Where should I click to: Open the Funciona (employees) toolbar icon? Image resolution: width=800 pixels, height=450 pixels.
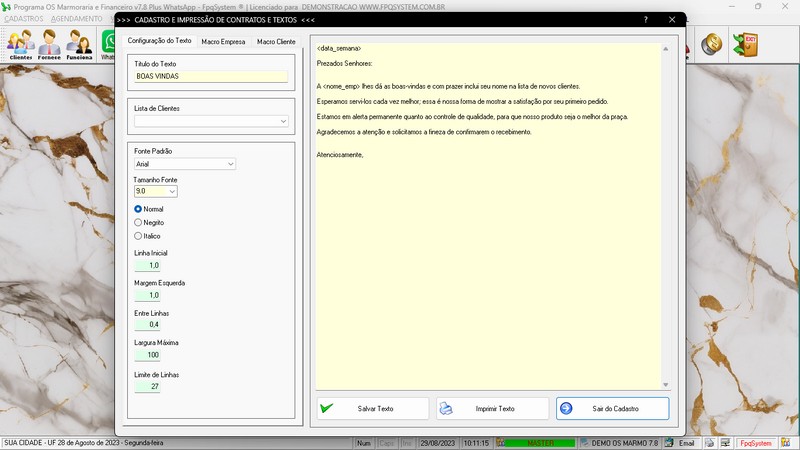(x=79, y=44)
